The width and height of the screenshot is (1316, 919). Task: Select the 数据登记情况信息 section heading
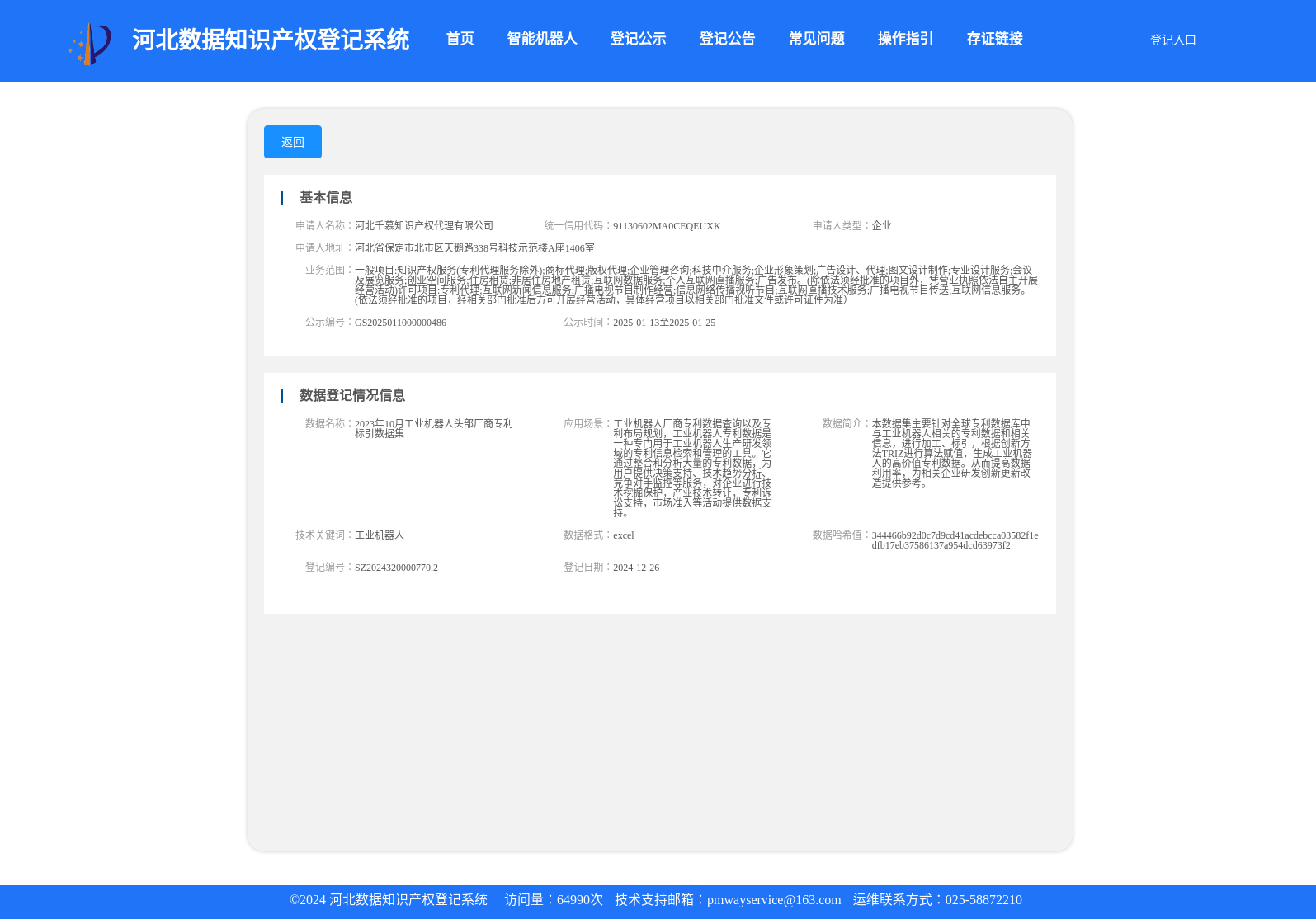351,395
